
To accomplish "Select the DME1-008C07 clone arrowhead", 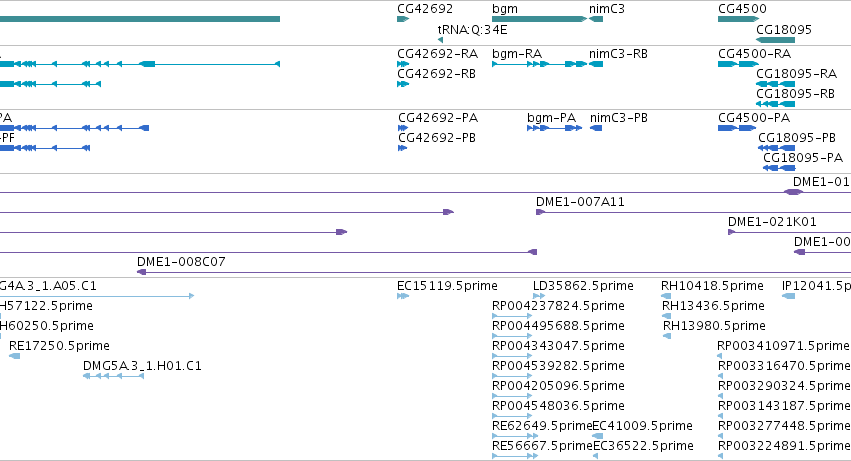I will click(142, 272).
